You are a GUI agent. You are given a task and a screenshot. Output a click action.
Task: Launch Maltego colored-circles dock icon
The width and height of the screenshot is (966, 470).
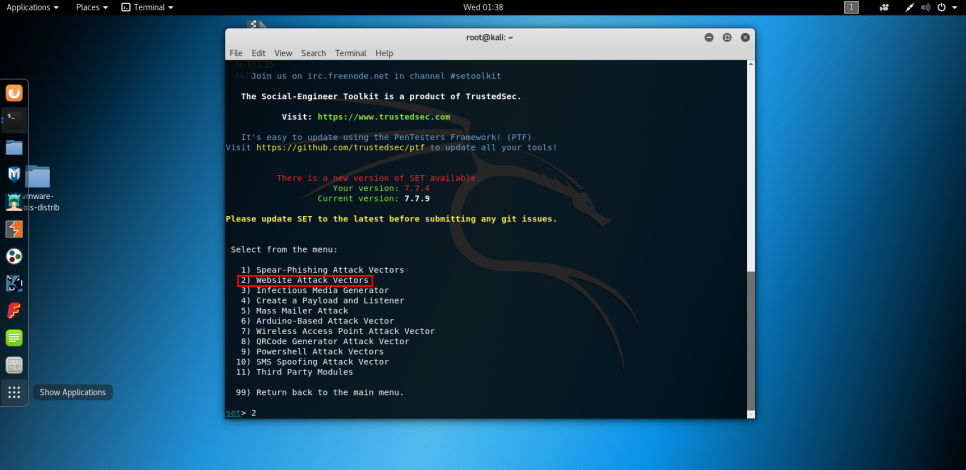pos(14,256)
